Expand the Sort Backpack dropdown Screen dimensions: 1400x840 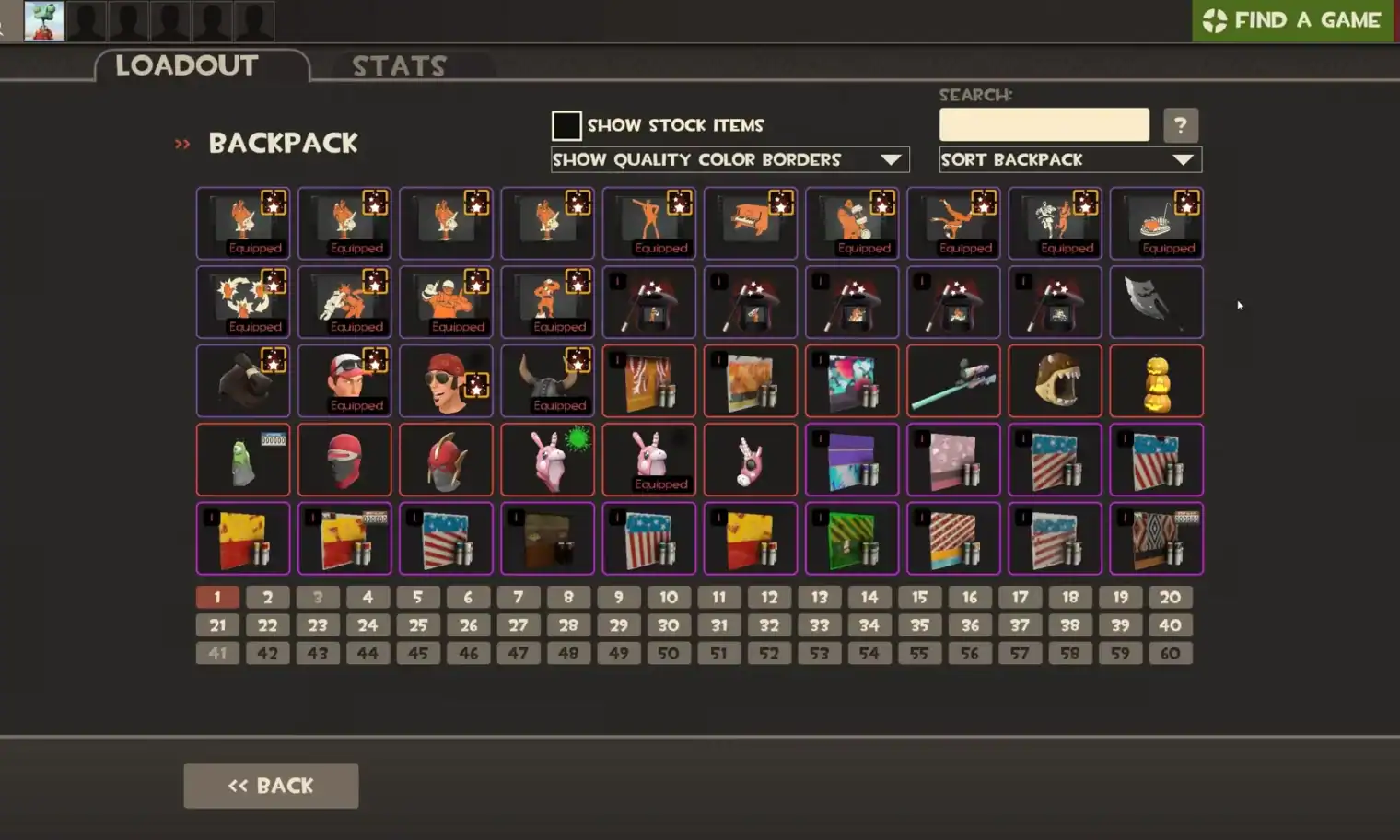pos(1070,159)
